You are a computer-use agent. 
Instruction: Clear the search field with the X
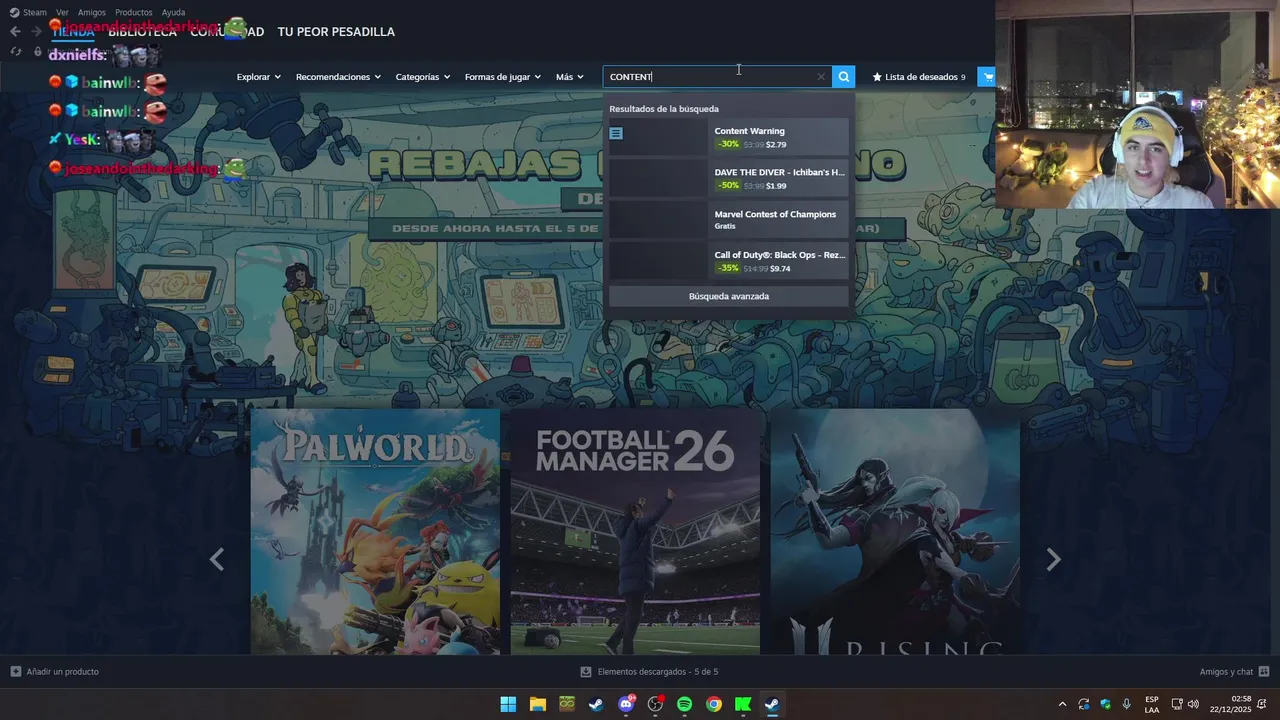coord(821,77)
